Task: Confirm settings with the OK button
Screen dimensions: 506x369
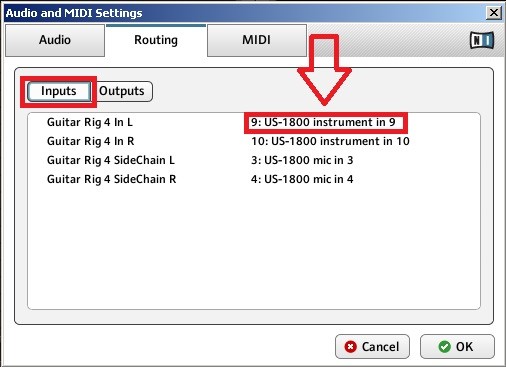Action: pos(457,347)
